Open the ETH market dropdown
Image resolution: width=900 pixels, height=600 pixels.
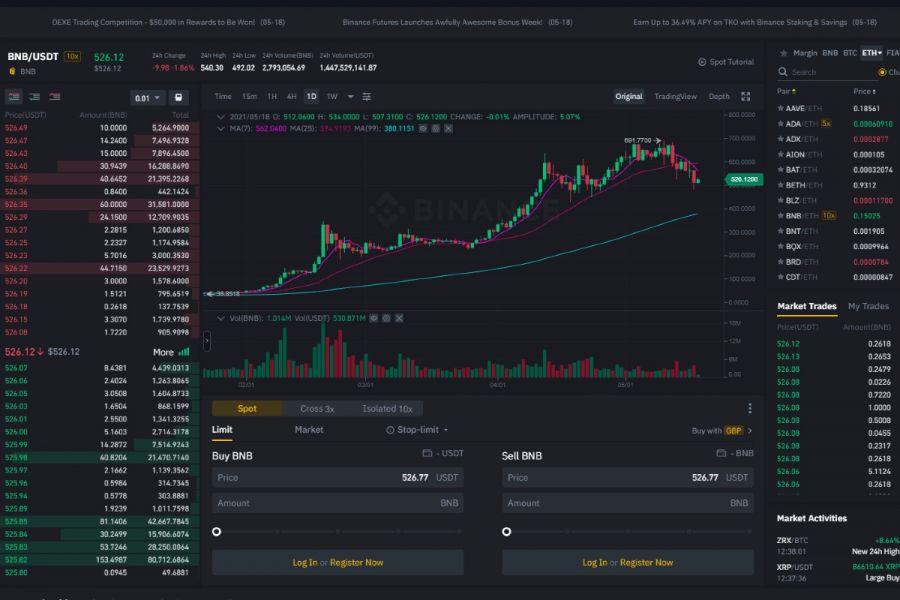pos(871,53)
